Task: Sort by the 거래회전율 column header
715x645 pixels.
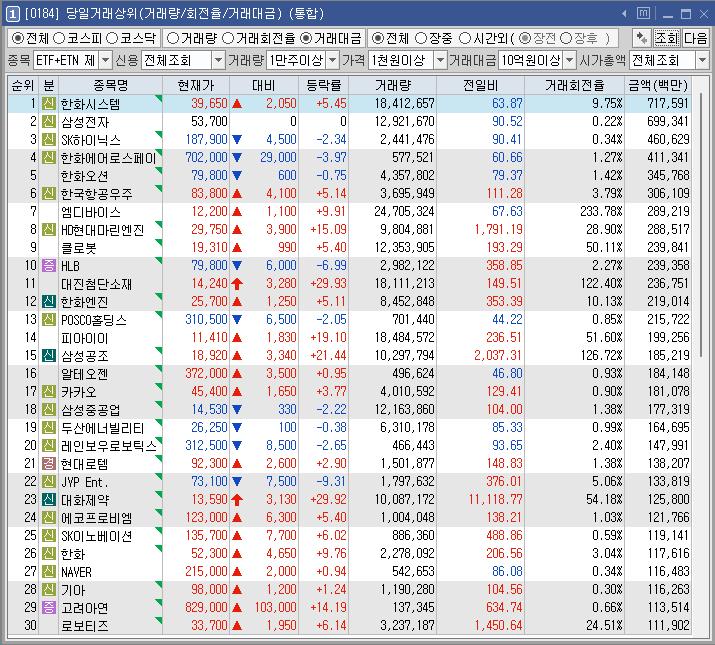Action: click(574, 85)
